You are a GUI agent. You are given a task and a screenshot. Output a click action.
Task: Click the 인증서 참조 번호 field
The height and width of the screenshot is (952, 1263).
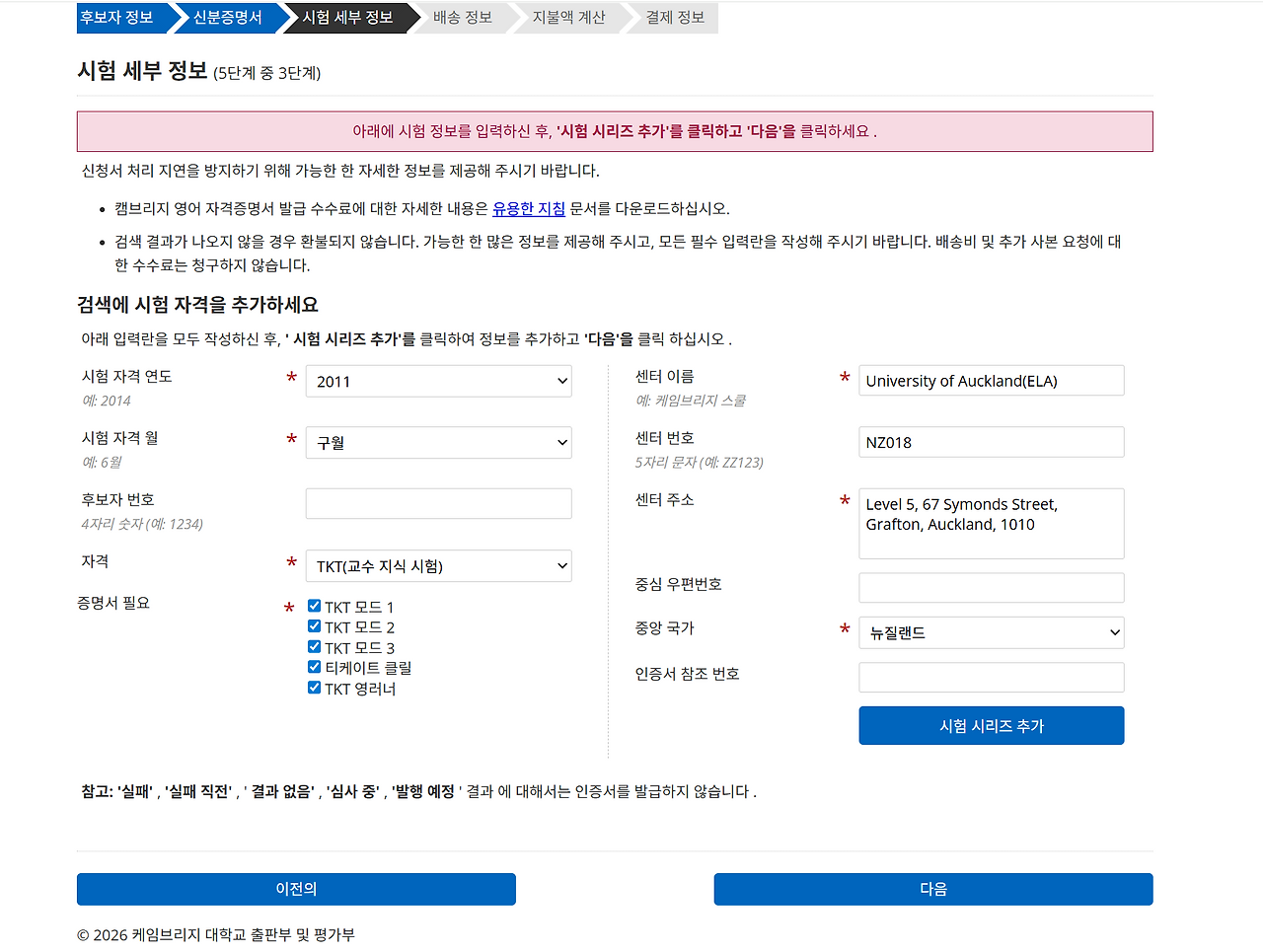pos(991,678)
